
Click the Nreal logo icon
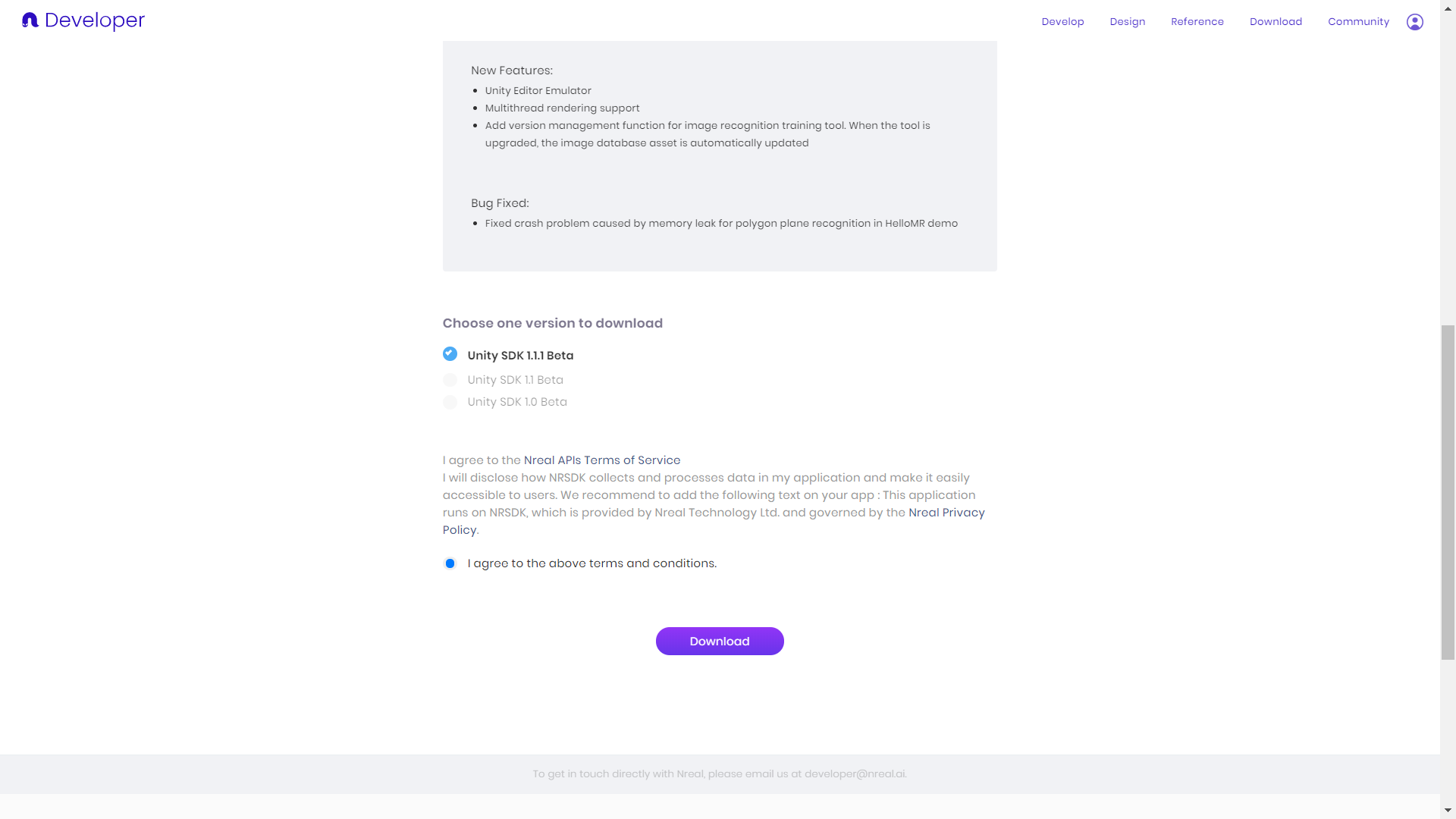pos(30,20)
